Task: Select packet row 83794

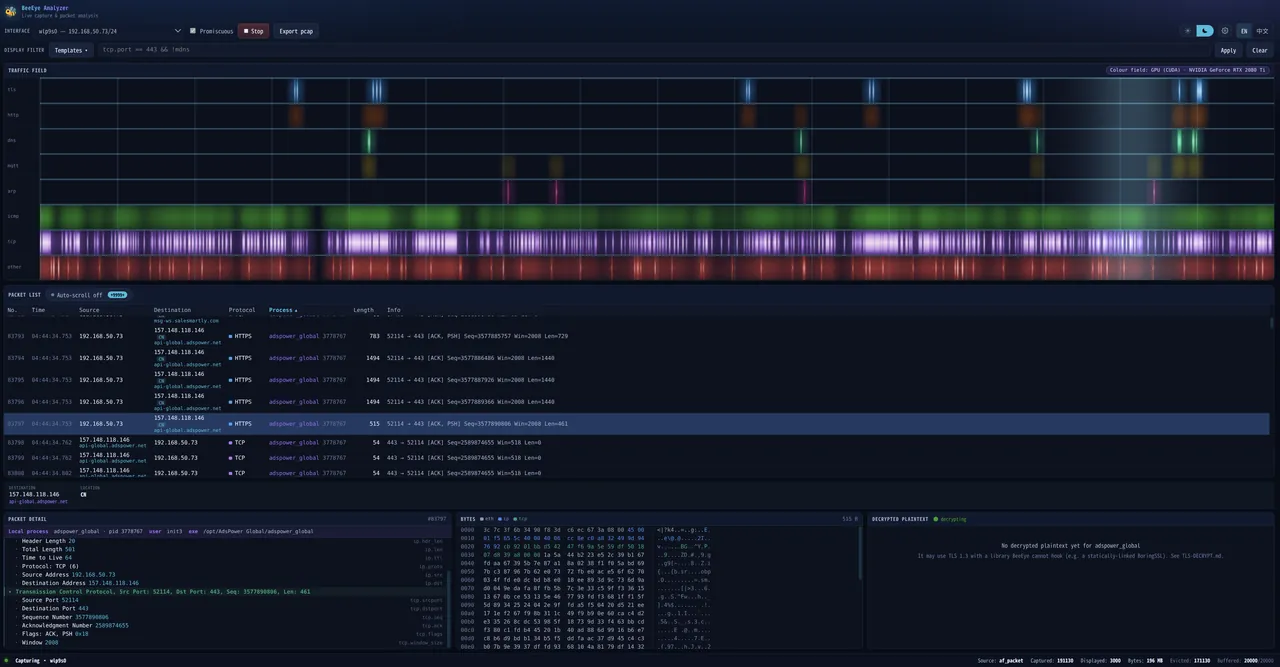Action: (x=638, y=358)
